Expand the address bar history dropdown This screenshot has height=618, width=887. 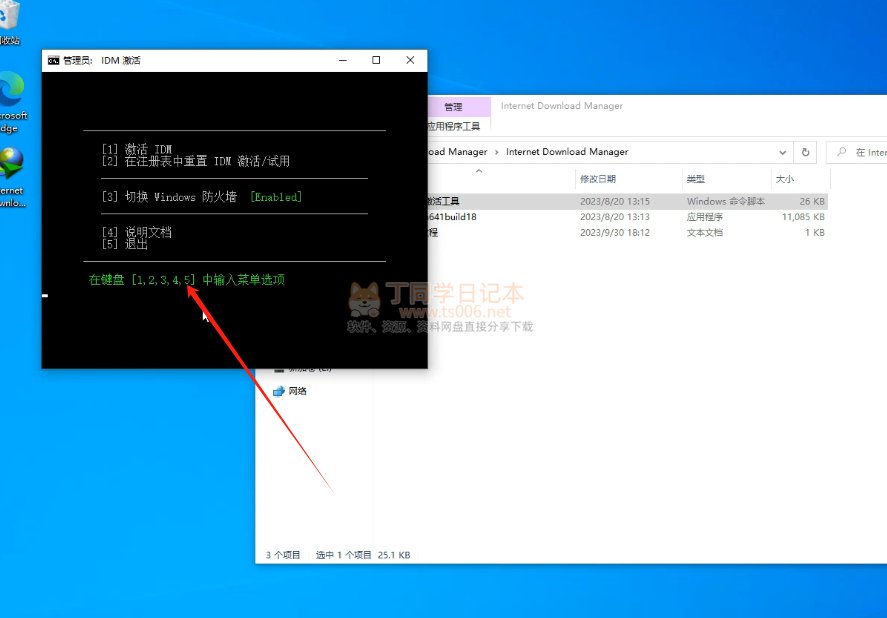[782, 152]
